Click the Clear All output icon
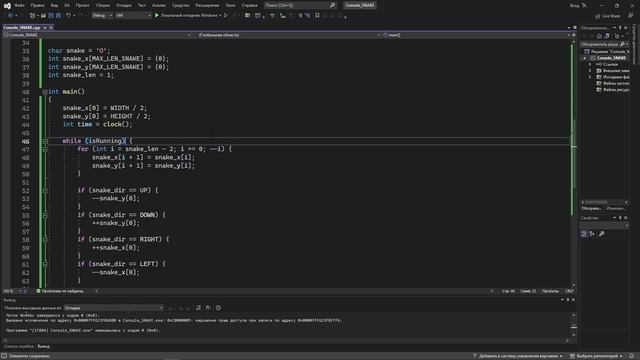640x360 pixels. (198, 308)
